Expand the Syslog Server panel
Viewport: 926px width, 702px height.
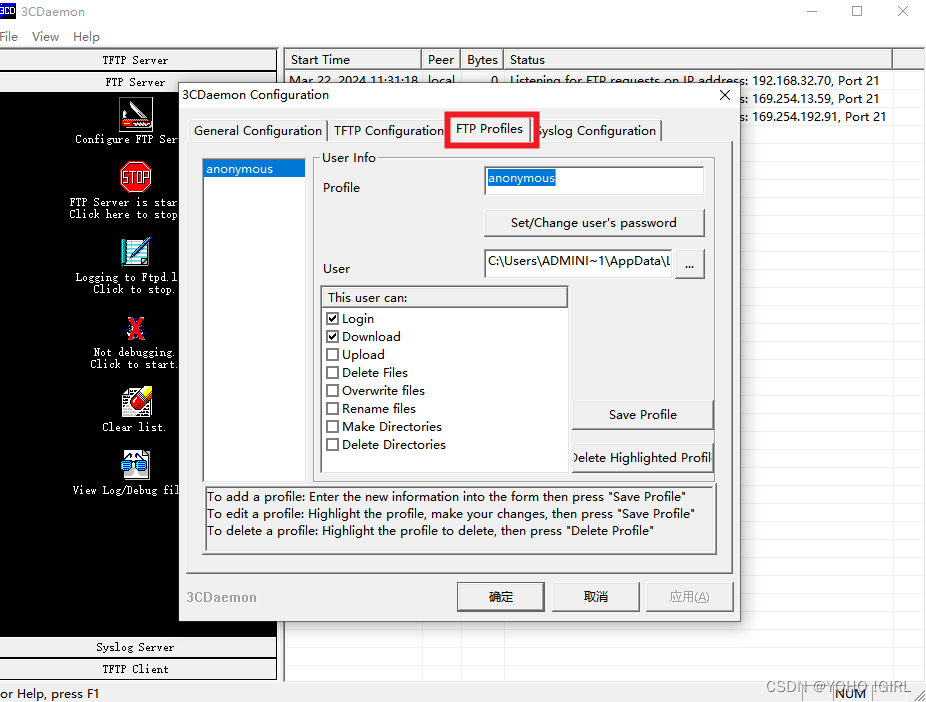(x=138, y=647)
